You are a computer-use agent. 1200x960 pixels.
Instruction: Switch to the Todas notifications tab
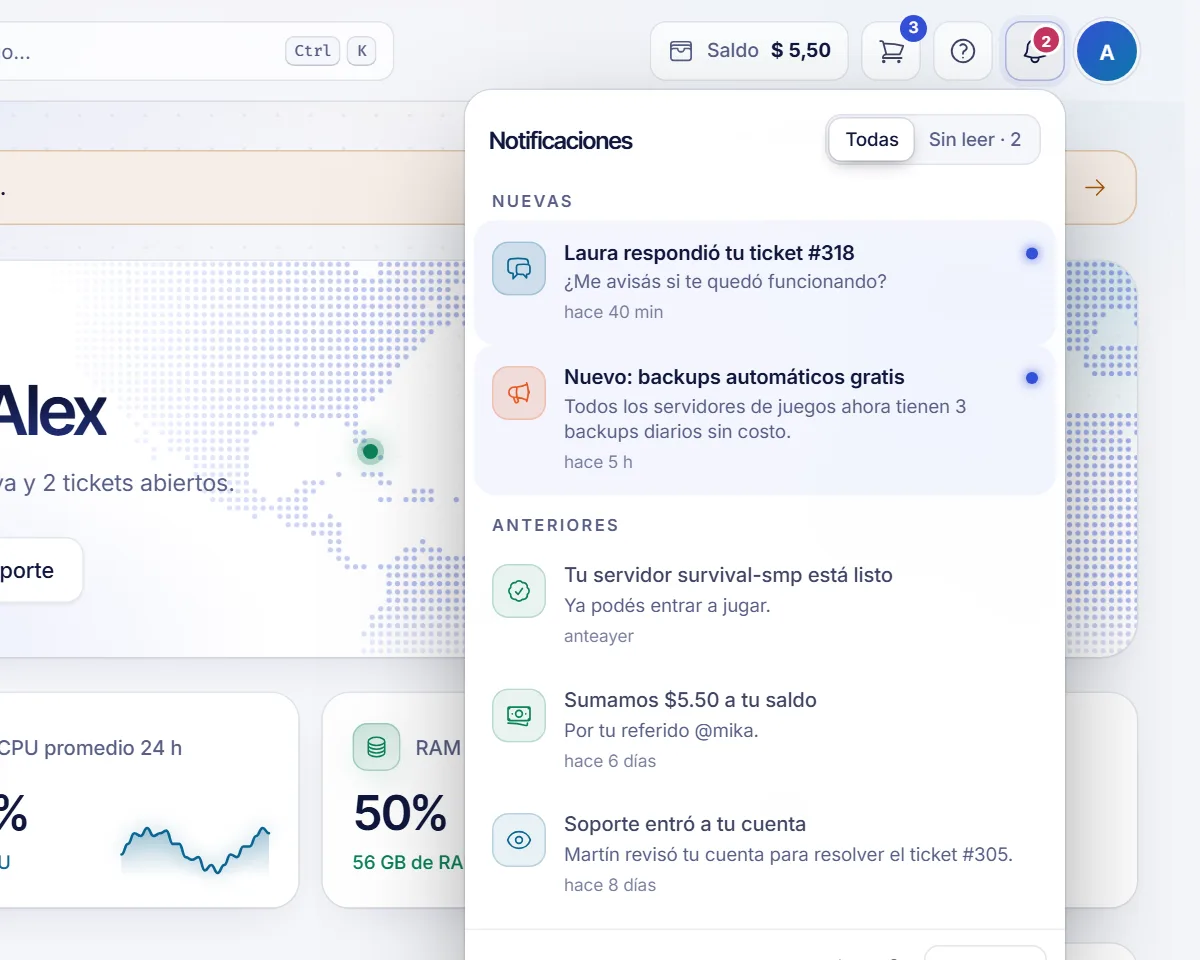coord(872,140)
